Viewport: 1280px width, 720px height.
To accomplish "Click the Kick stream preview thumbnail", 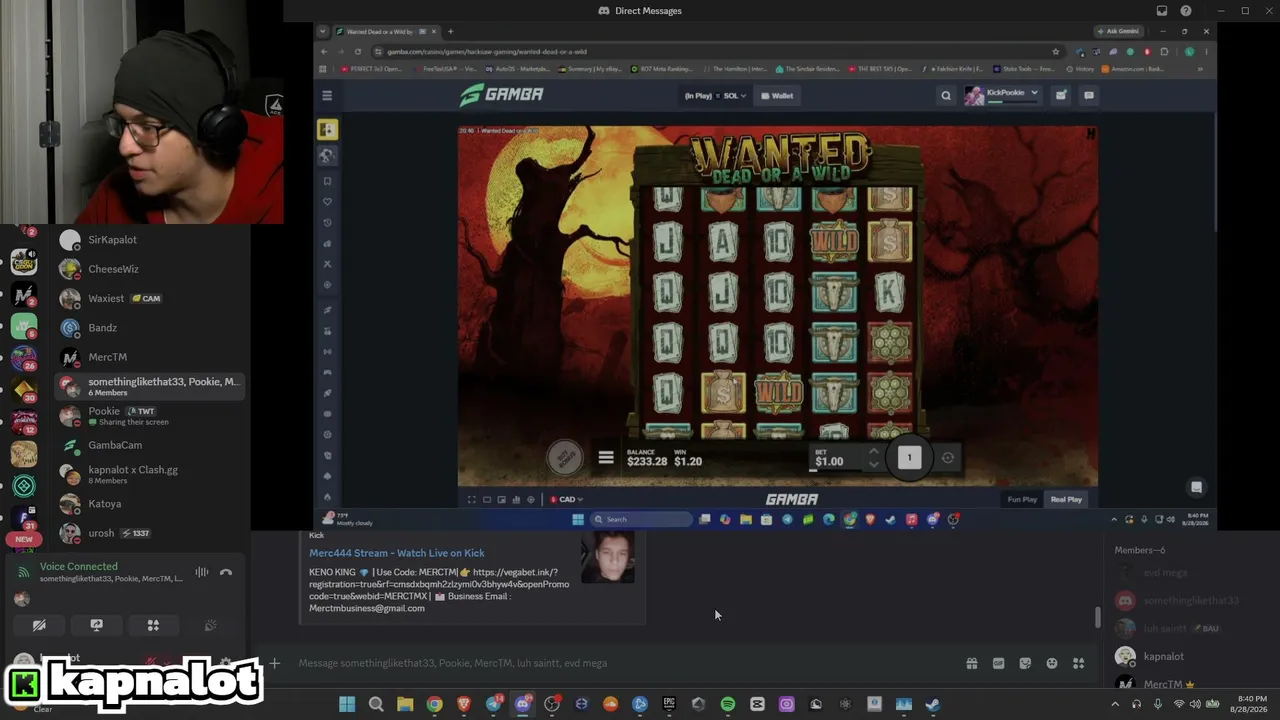I will [x=608, y=558].
